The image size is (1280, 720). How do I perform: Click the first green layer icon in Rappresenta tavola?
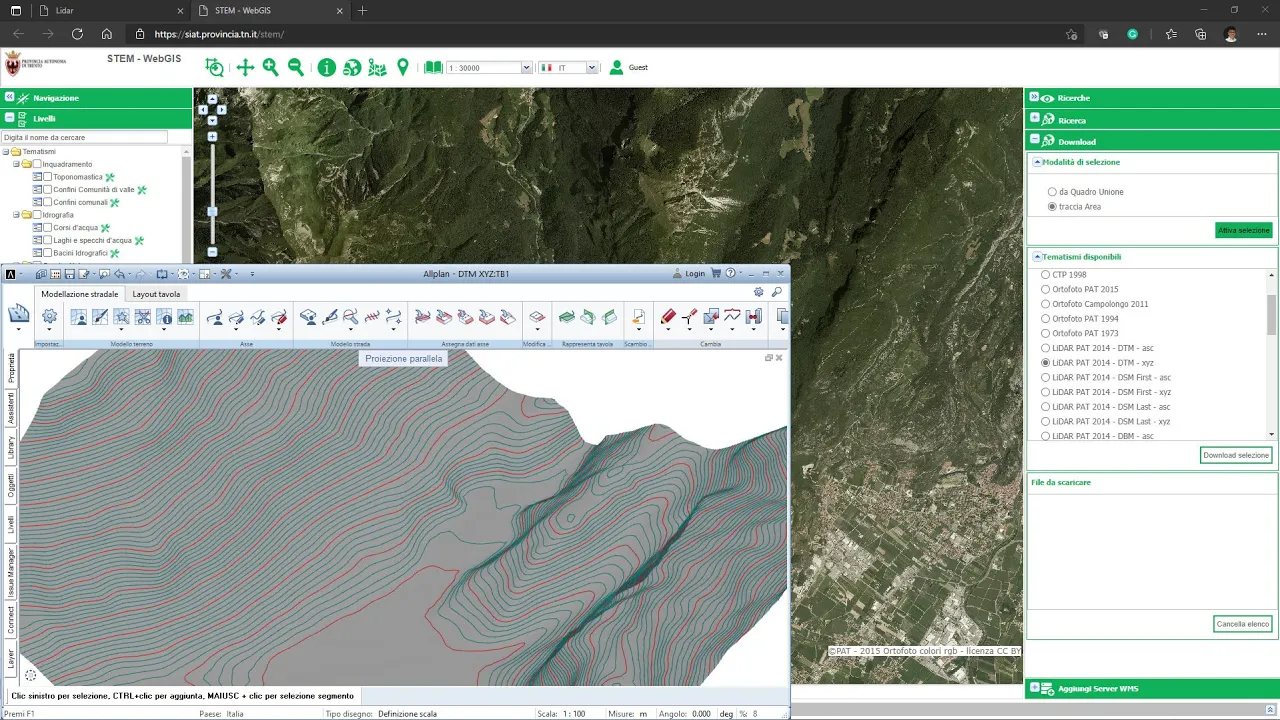566,317
